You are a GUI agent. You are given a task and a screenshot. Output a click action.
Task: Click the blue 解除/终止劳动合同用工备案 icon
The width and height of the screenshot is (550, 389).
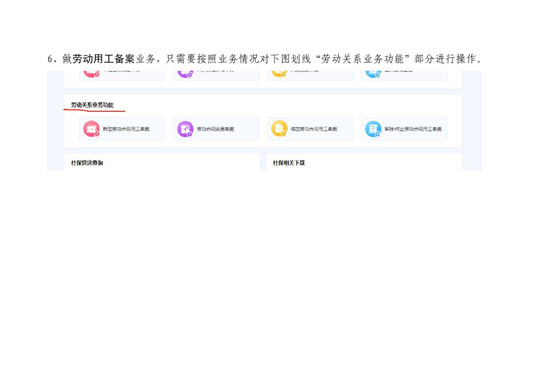[x=373, y=129]
